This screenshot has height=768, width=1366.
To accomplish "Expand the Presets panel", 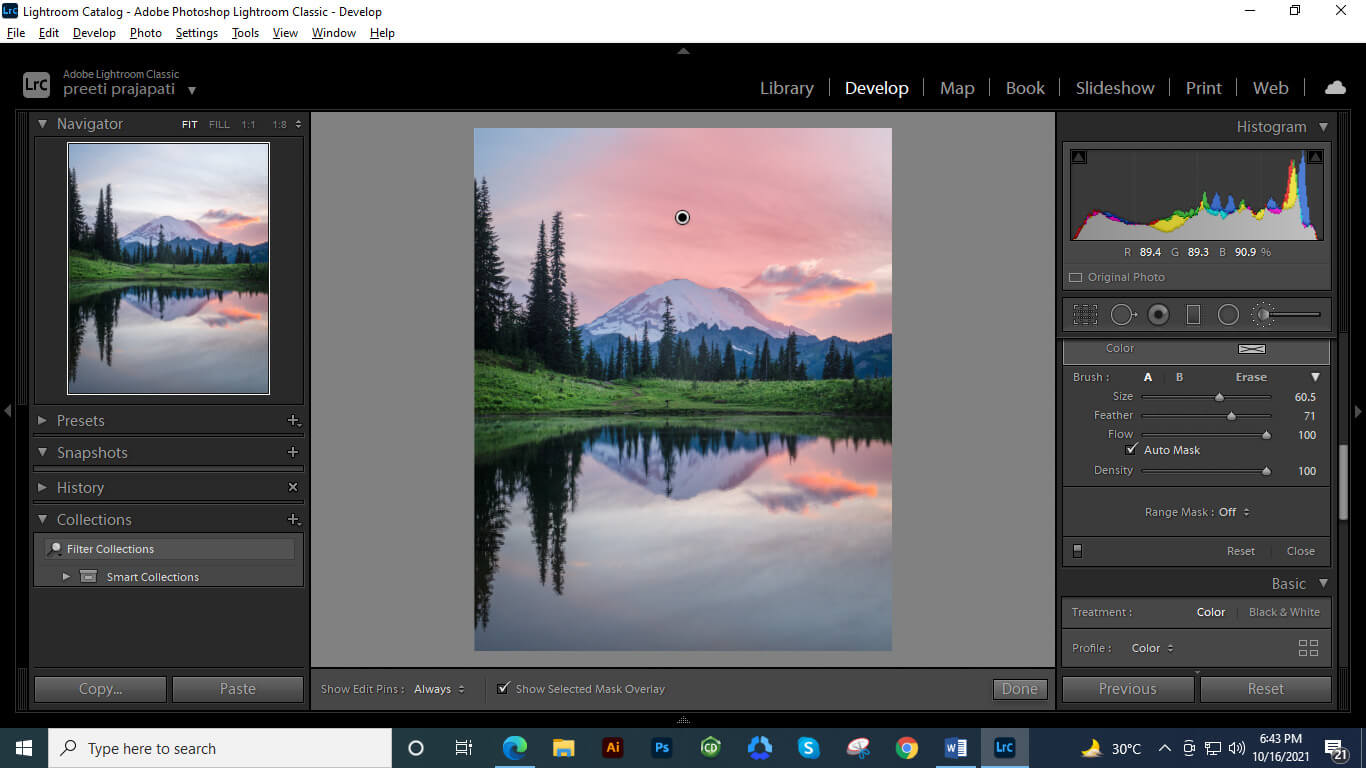I will (x=80, y=420).
